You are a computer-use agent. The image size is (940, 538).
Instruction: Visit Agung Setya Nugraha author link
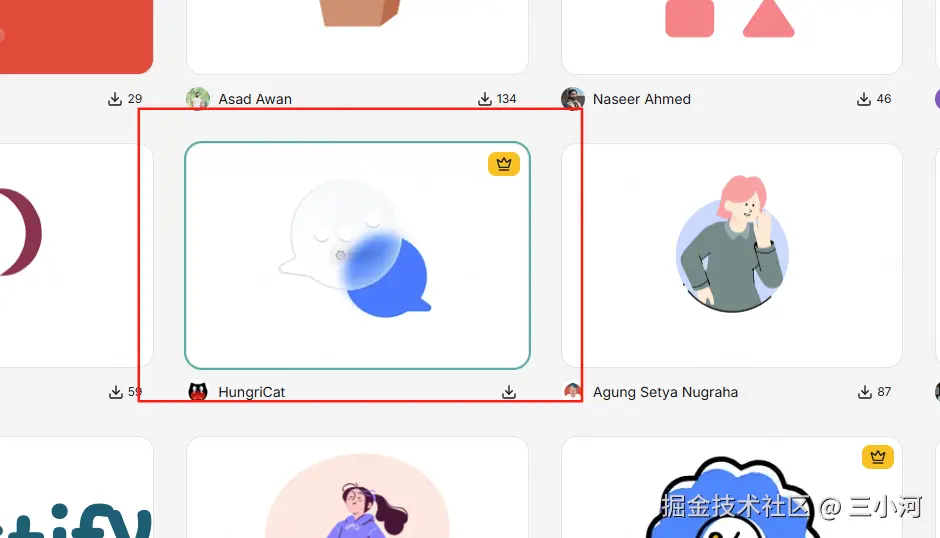point(665,392)
